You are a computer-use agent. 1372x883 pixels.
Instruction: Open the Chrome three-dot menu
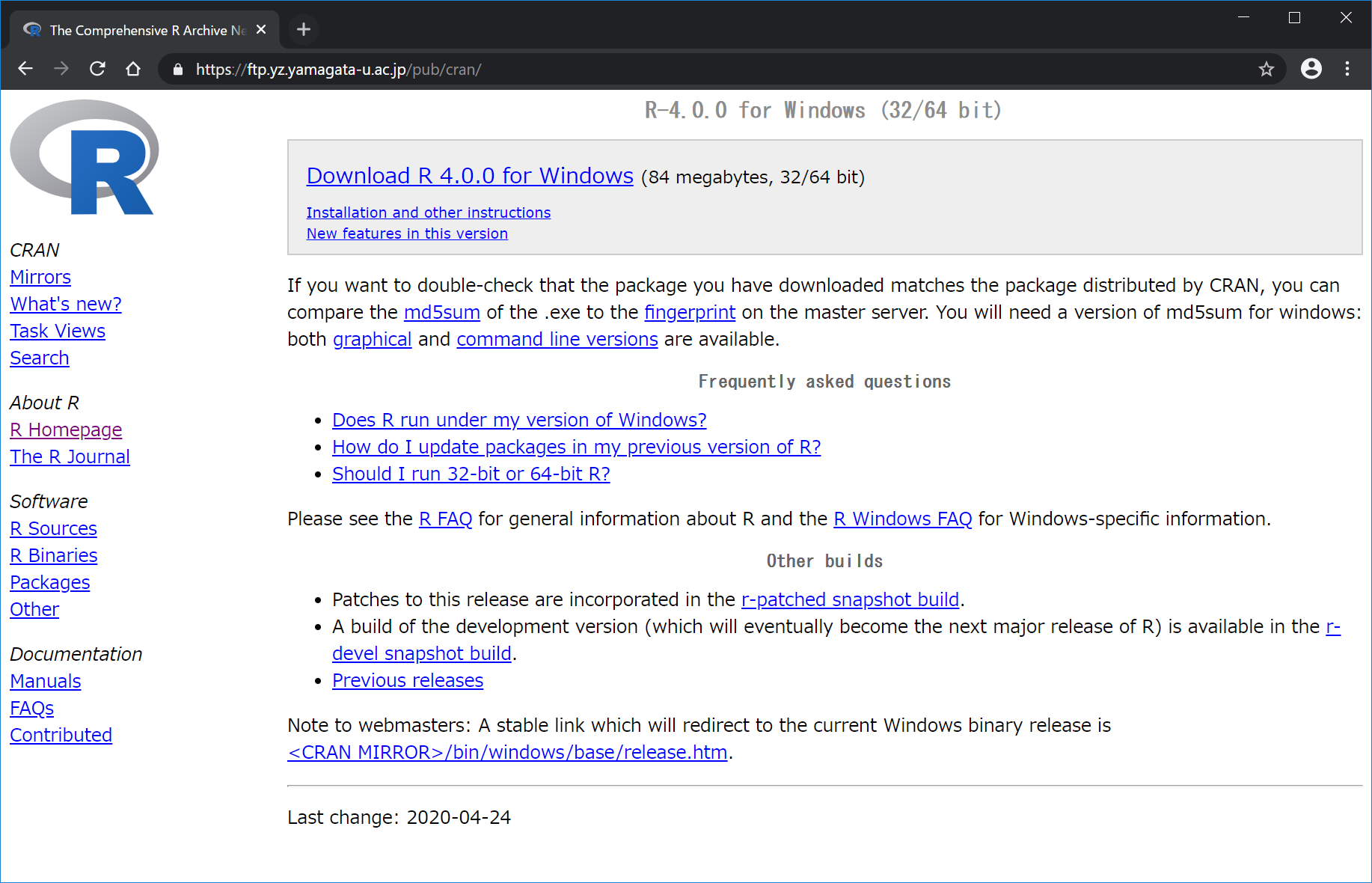tap(1347, 69)
